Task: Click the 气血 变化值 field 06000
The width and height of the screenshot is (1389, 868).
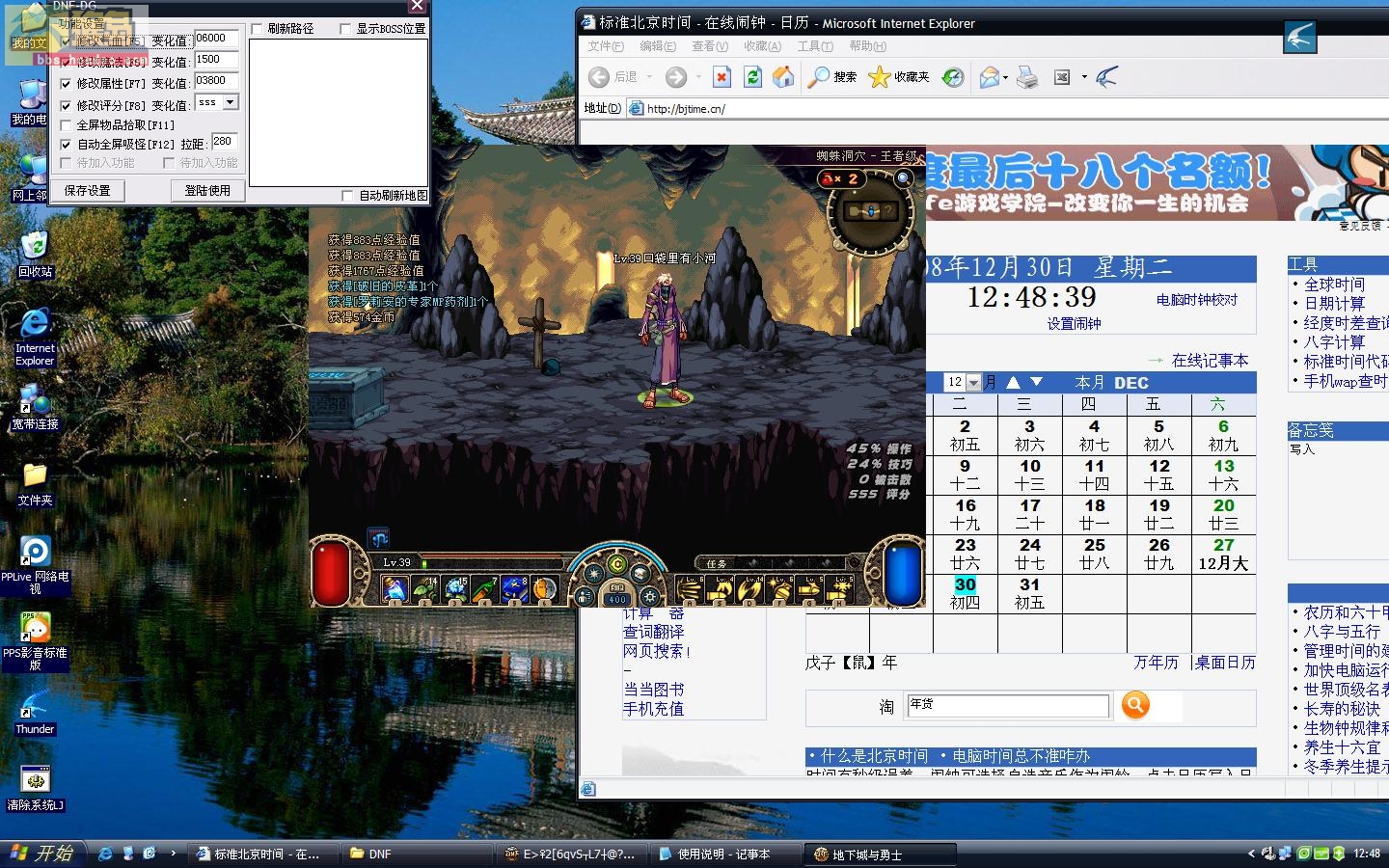Action: 216,39
